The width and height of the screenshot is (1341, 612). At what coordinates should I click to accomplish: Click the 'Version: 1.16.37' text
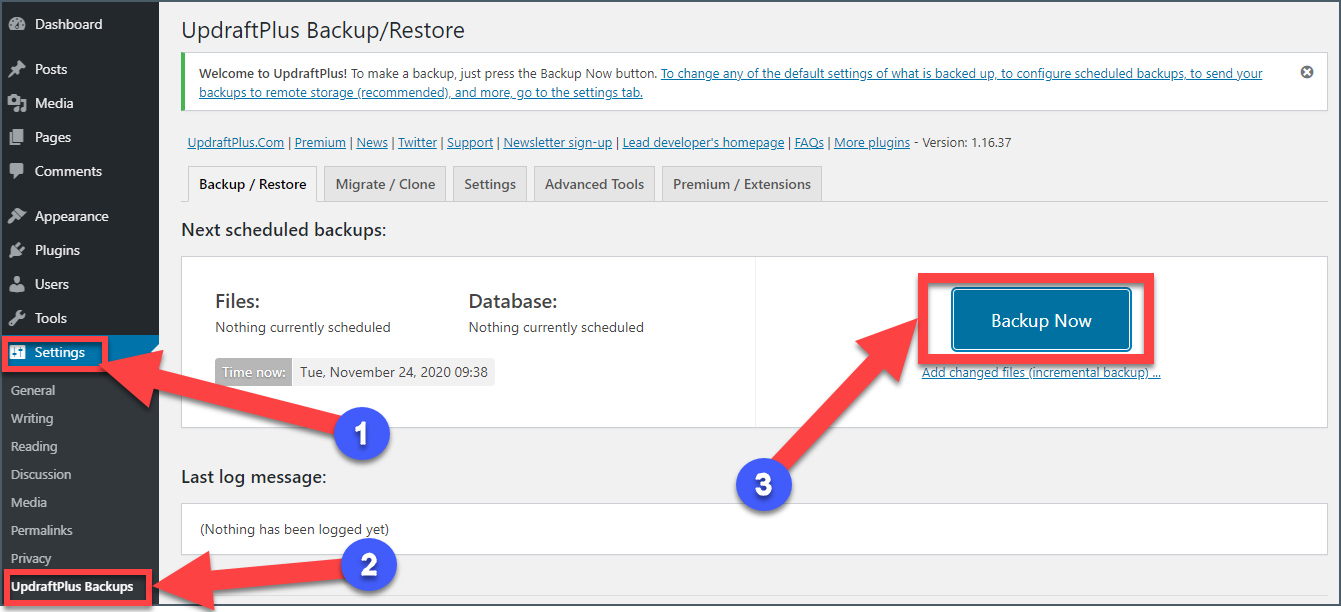click(966, 142)
